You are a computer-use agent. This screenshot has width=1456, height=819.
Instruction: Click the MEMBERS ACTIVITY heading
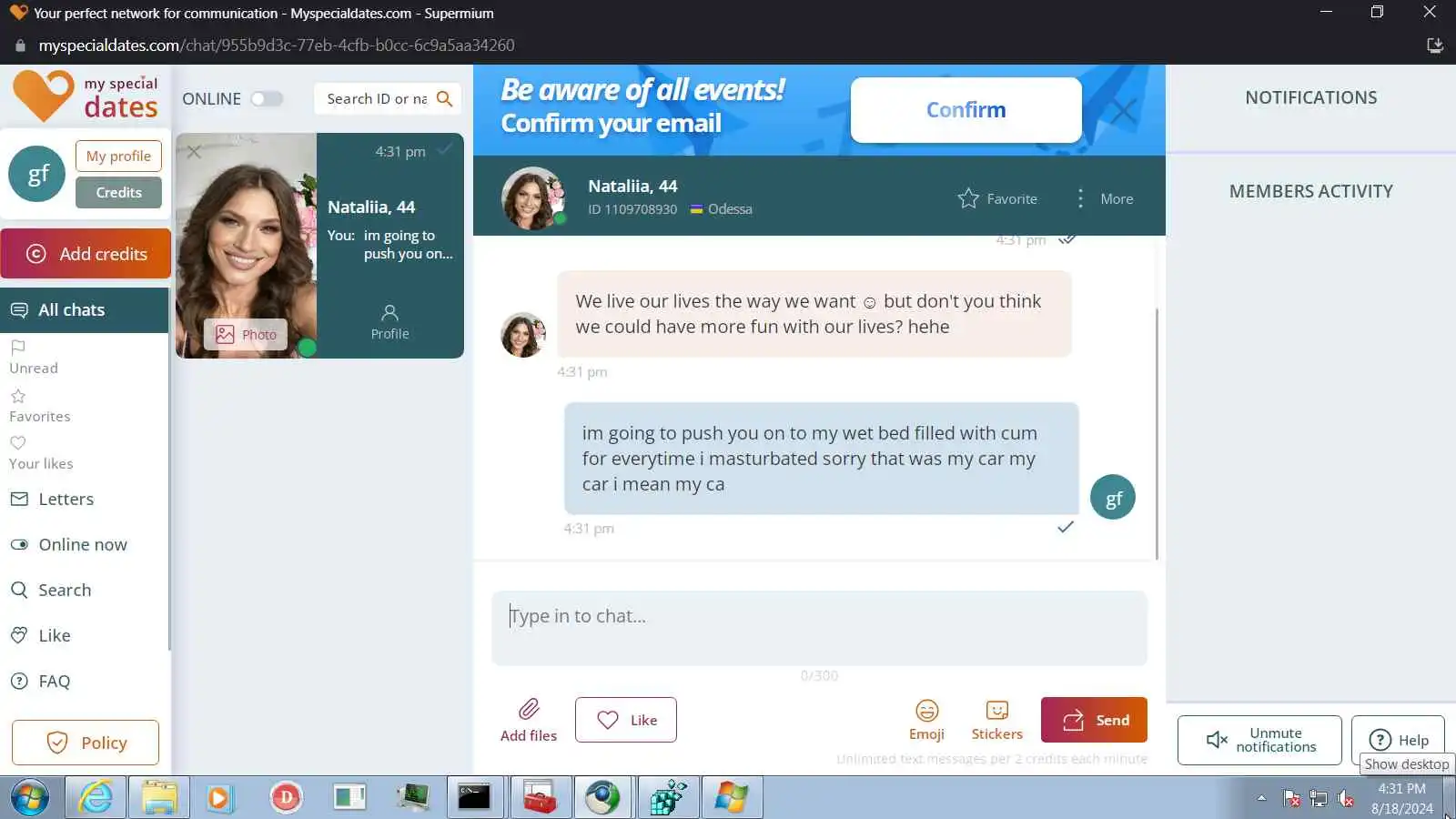(1310, 191)
